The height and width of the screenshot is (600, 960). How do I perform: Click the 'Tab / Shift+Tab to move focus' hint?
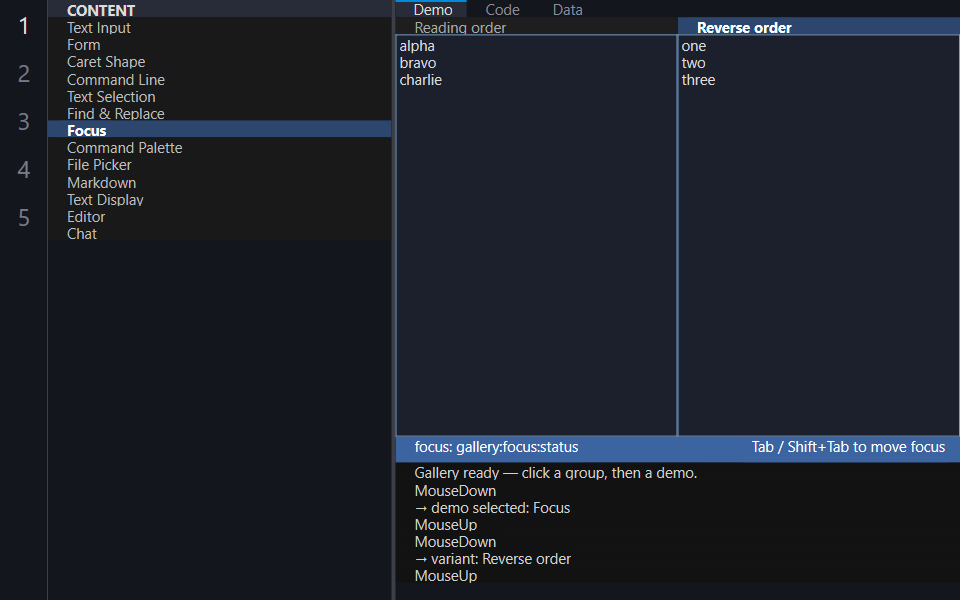(x=848, y=447)
